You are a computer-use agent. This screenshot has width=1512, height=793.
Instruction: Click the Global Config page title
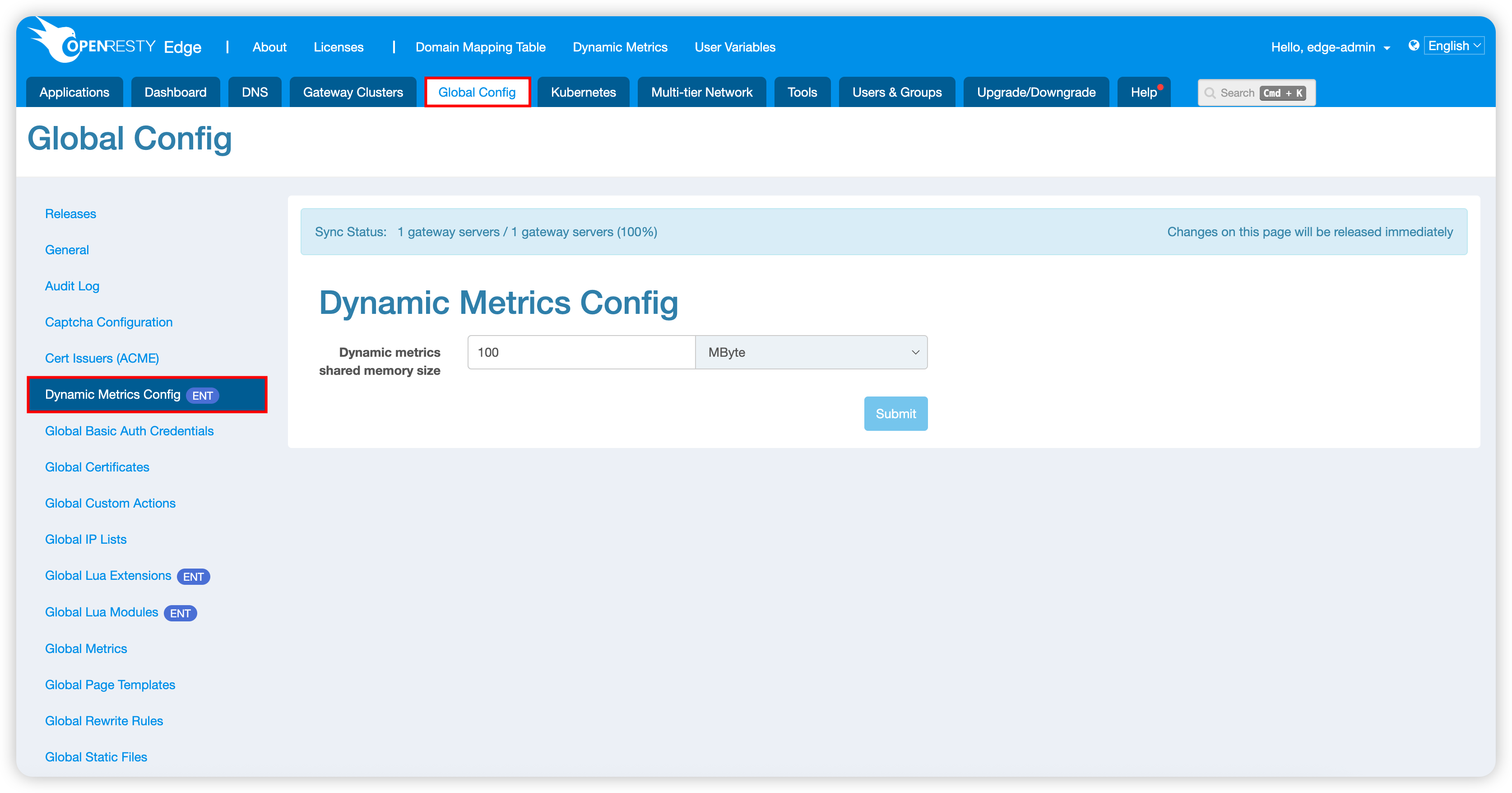(x=130, y=139)
